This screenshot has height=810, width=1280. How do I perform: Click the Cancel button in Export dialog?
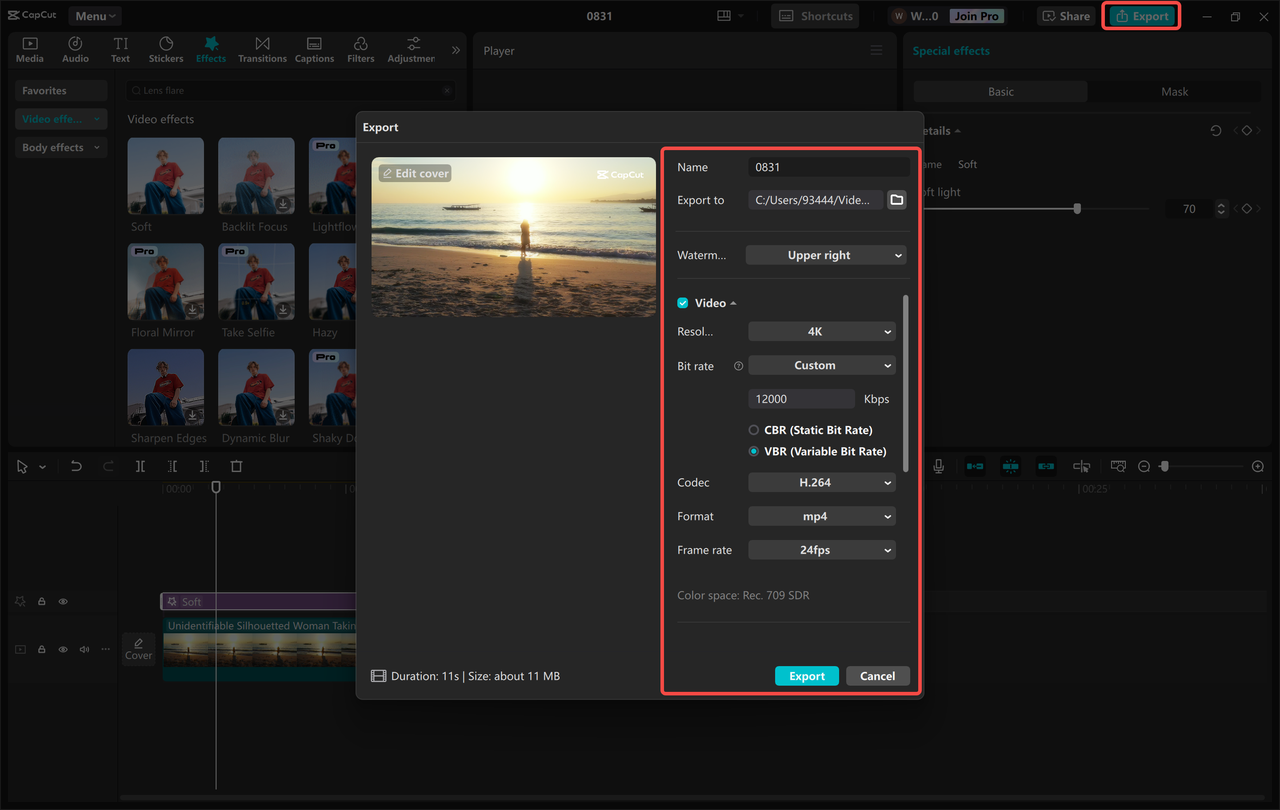877,675
